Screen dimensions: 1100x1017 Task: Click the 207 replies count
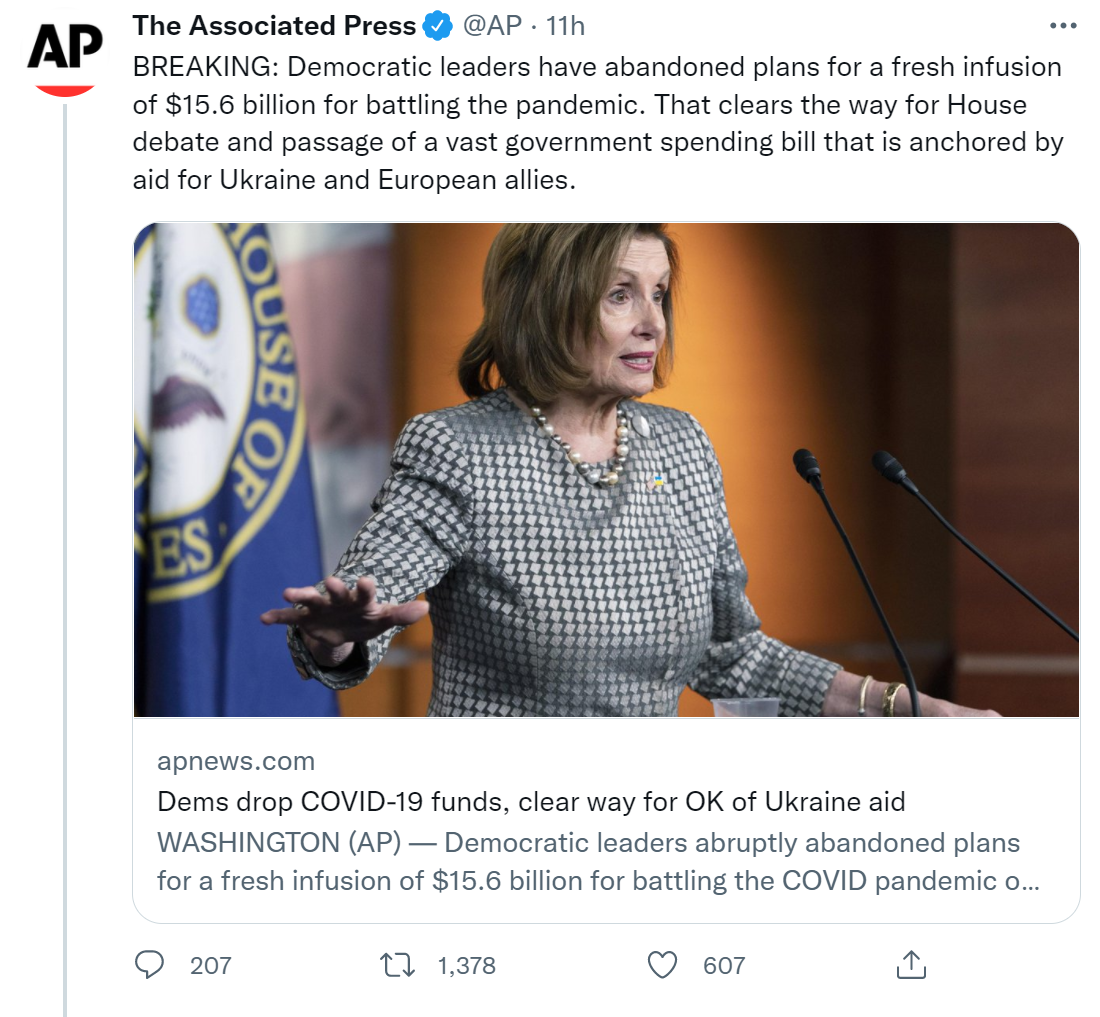210,965
